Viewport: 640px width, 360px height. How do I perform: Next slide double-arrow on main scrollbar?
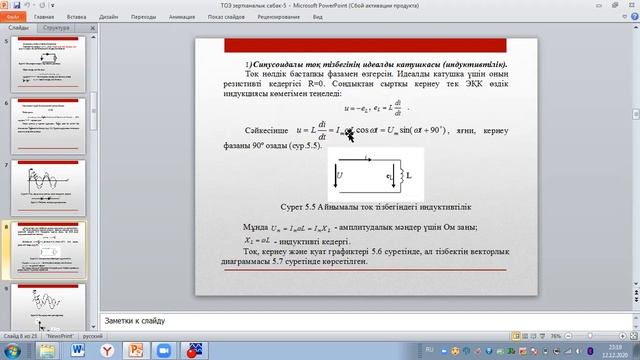tap(636, 300)
